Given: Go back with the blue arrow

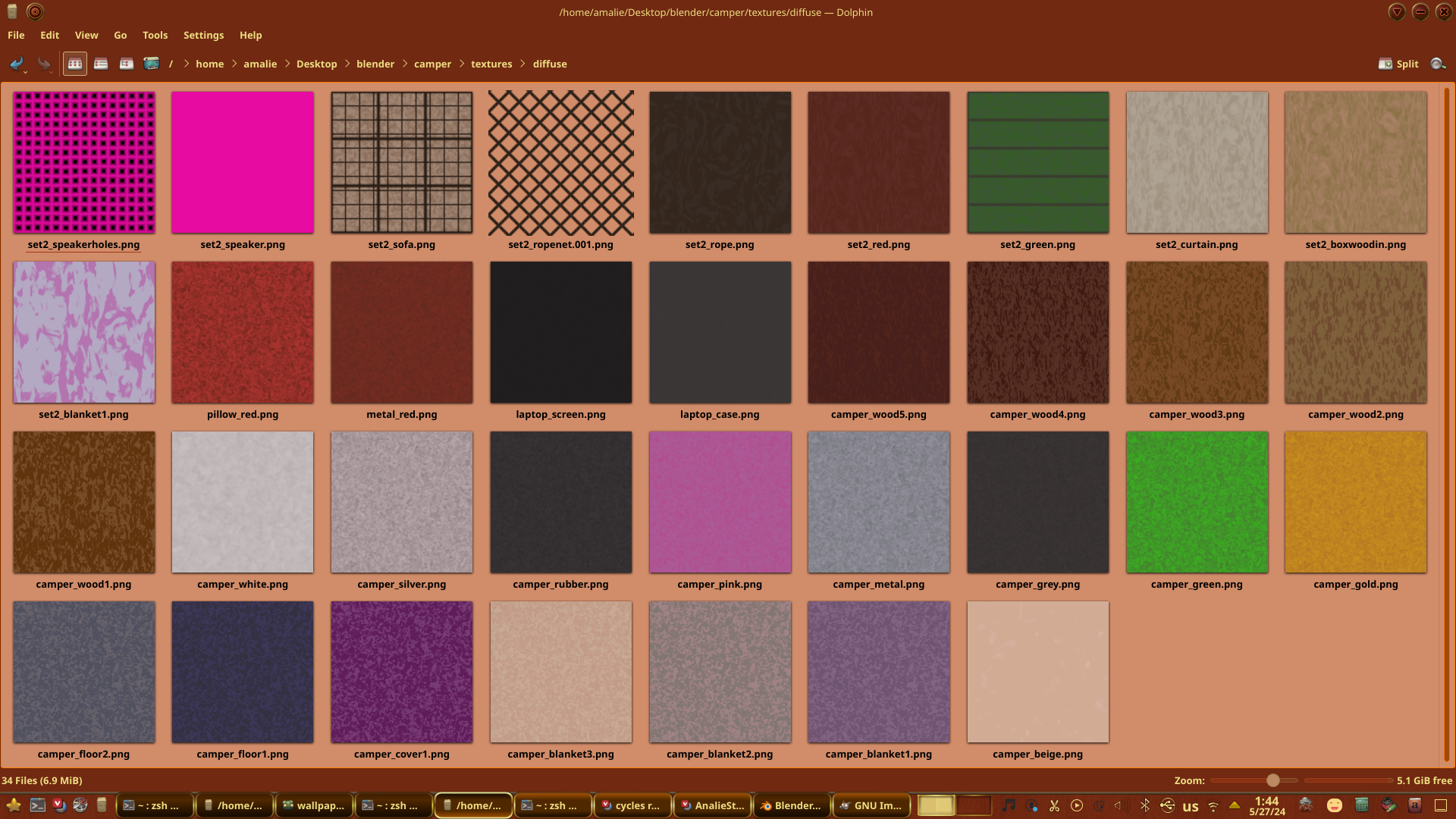Looking at the screenshot, I should click(15, 64).
